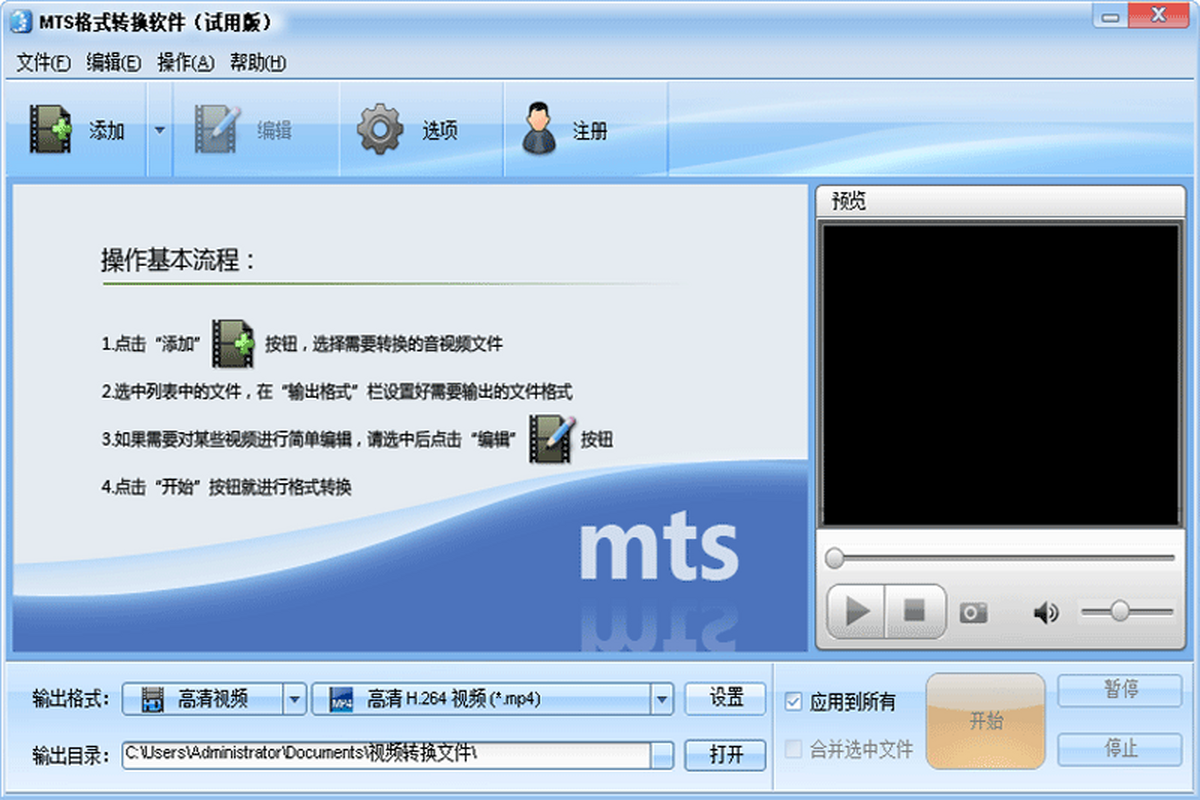Close the window with the red X

[x=1157, y=14]
